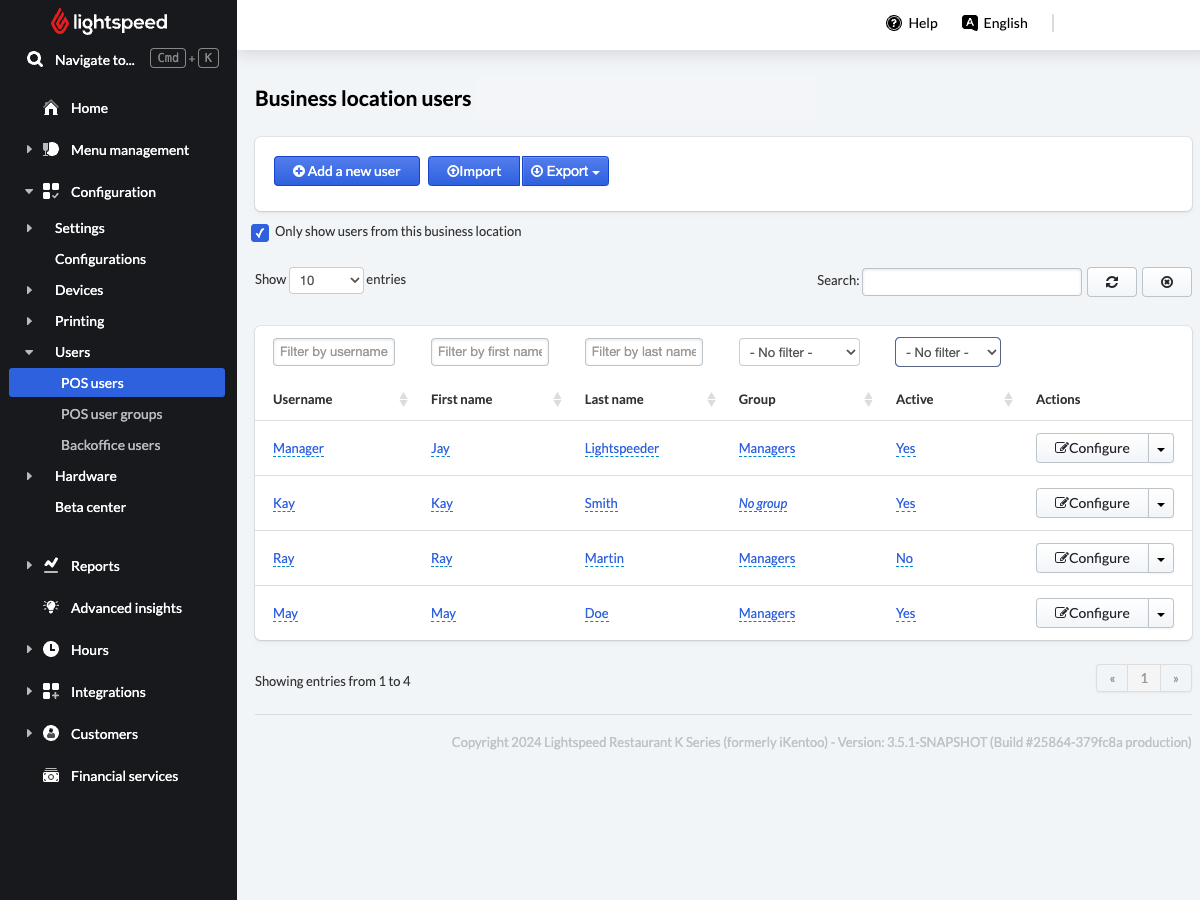Click the Help question mark icon
The width and height of the screenshot is (1200, 900).
(x=894, y=23)
